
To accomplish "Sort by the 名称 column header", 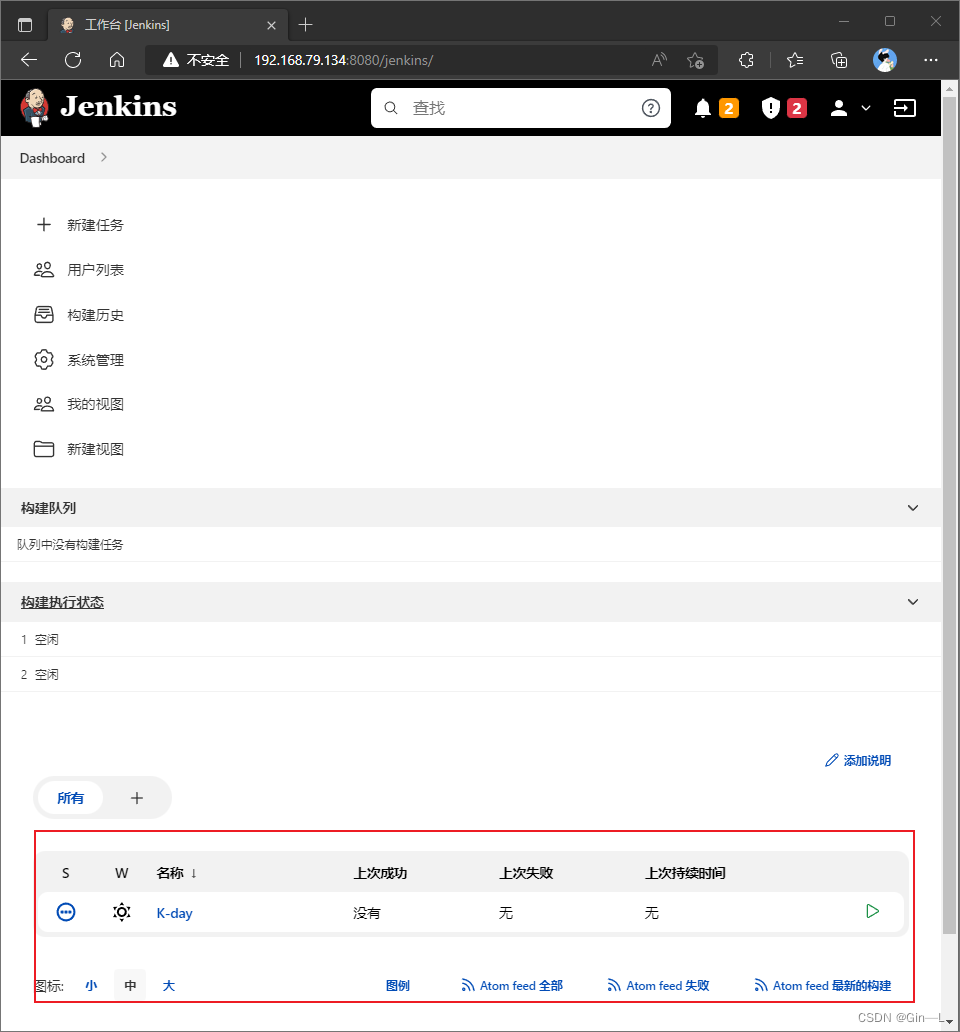I will pyautogui.click(x=176, y=873).
